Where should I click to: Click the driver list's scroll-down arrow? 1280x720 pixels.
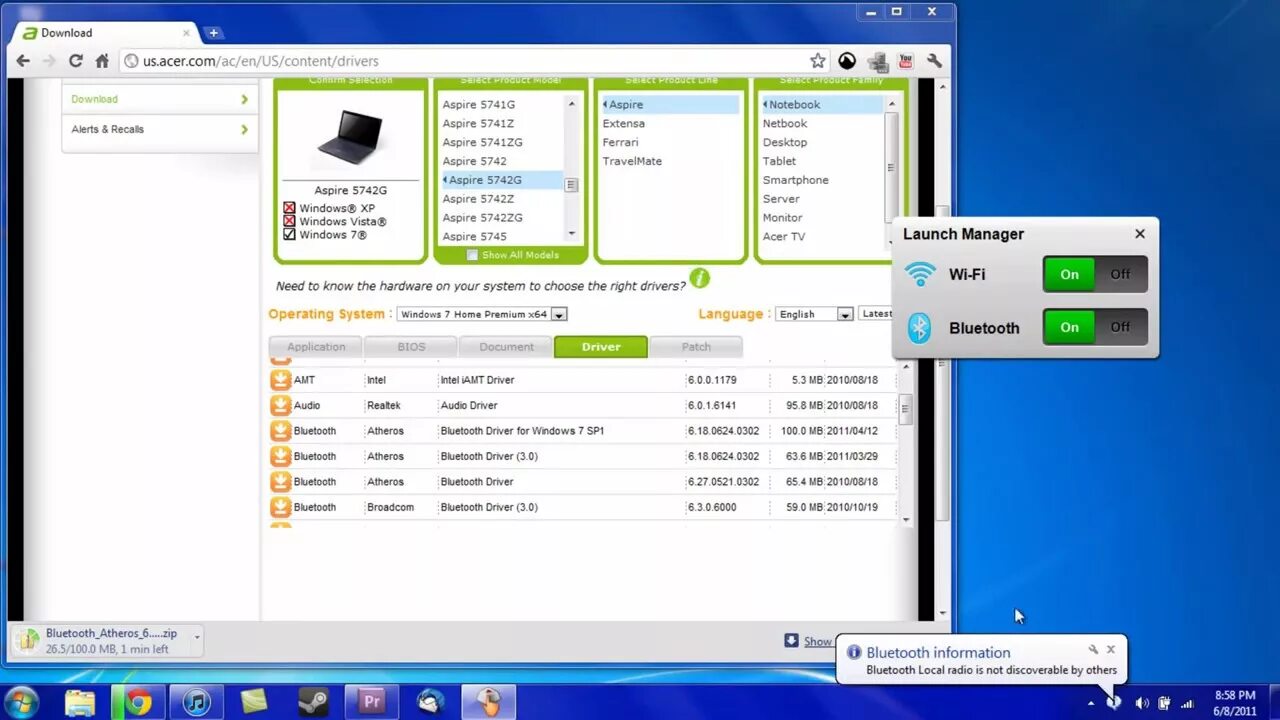click(x=906, y=520)
